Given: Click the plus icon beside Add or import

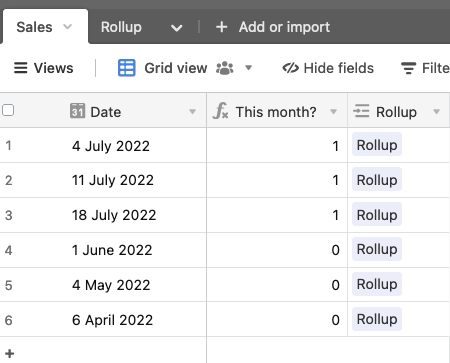Looking at the screenshot, I should [222, 27].
